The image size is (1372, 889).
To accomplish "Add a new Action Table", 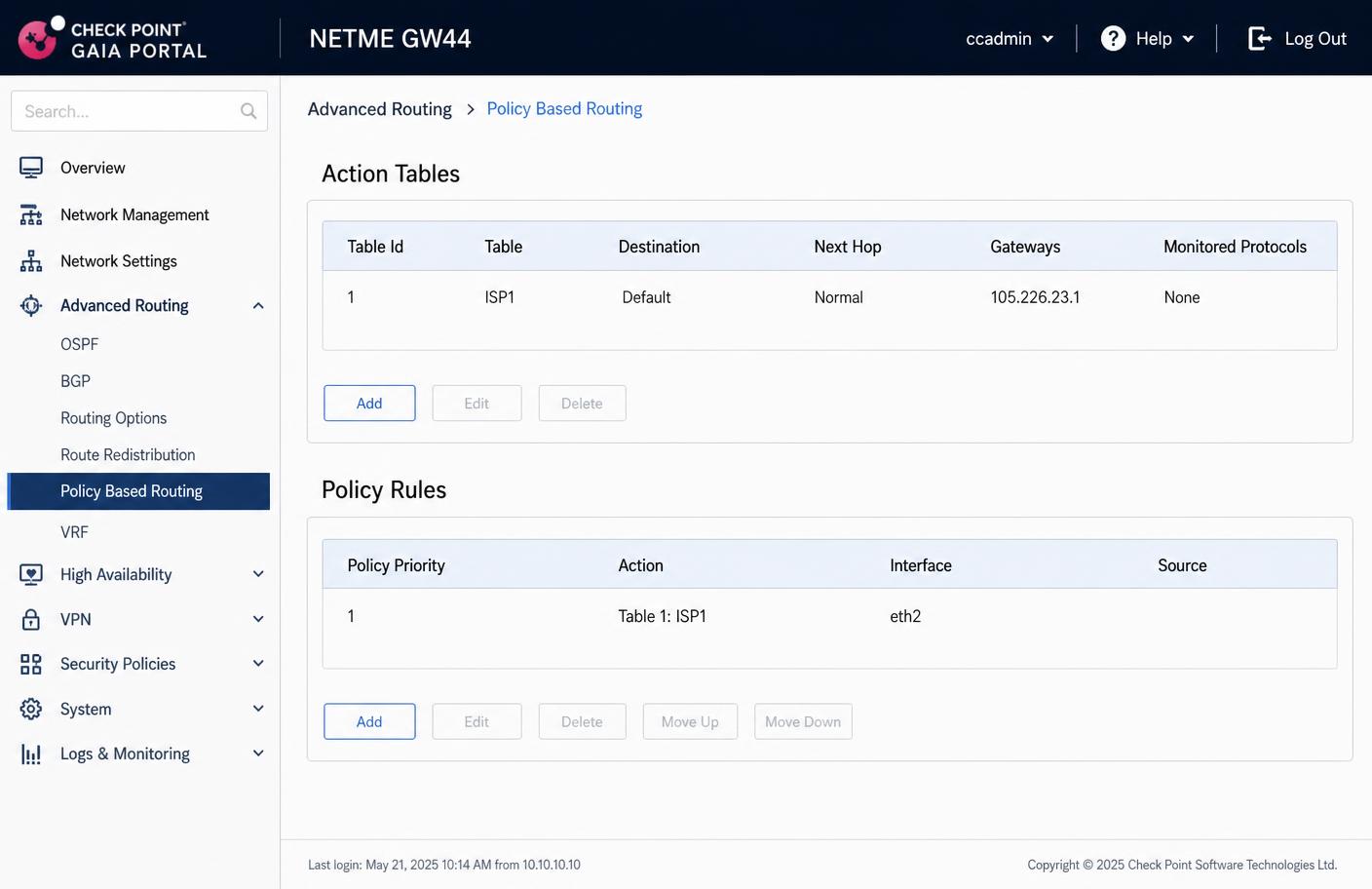I will 369,404.
